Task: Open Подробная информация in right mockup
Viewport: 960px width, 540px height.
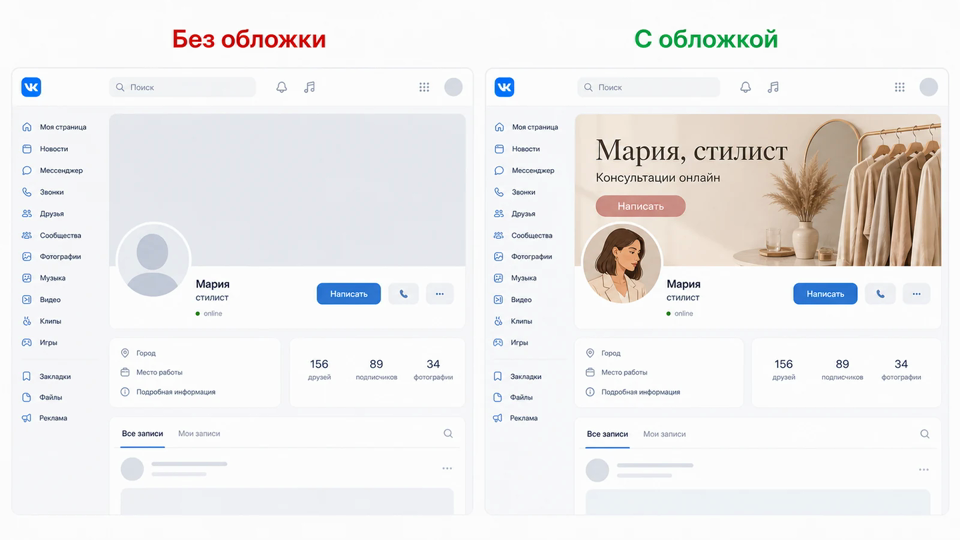Action: pyautogui.click(x=633, y=392)
